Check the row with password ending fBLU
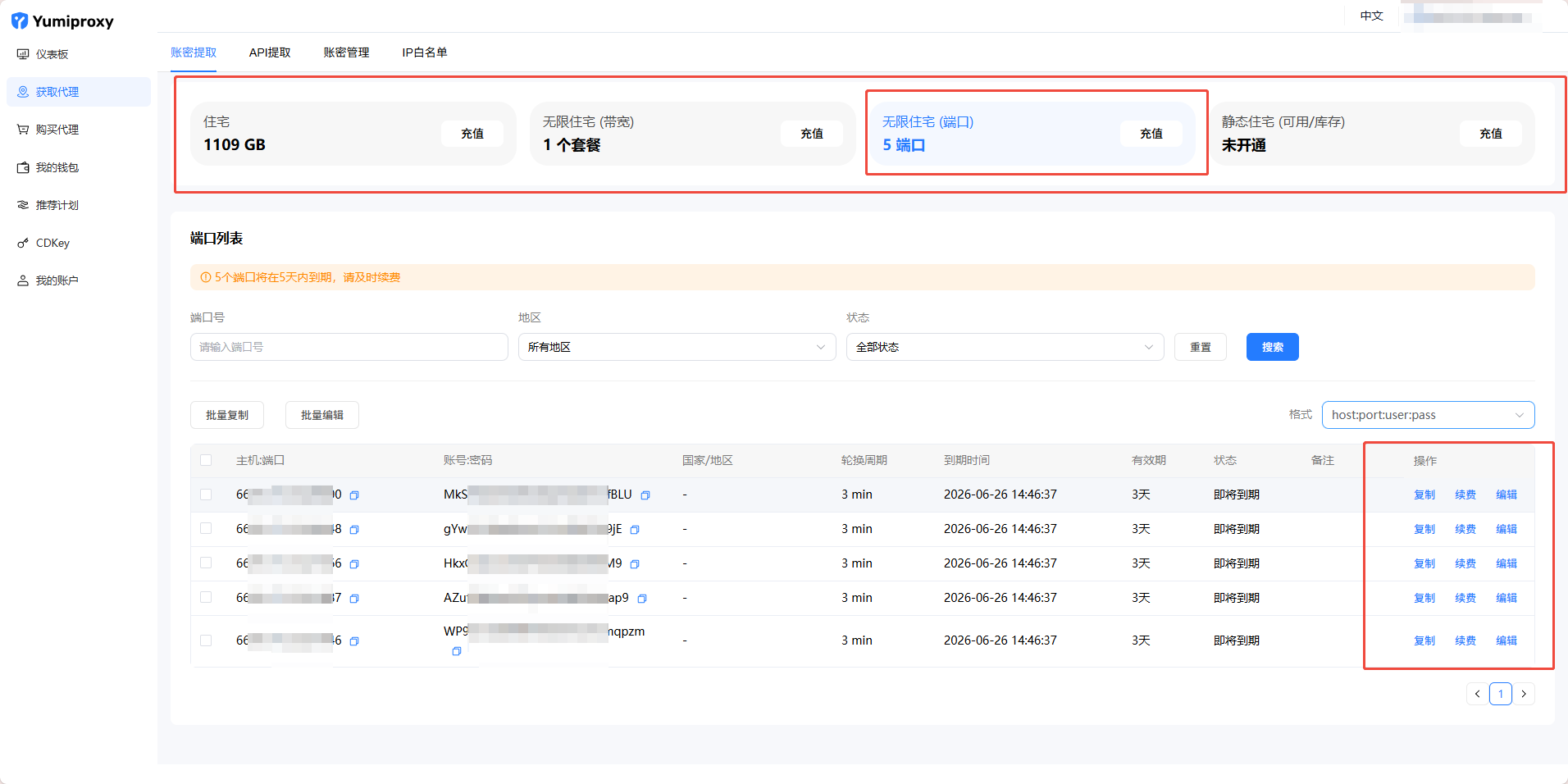1568x784 pixels. click(206, 495)
